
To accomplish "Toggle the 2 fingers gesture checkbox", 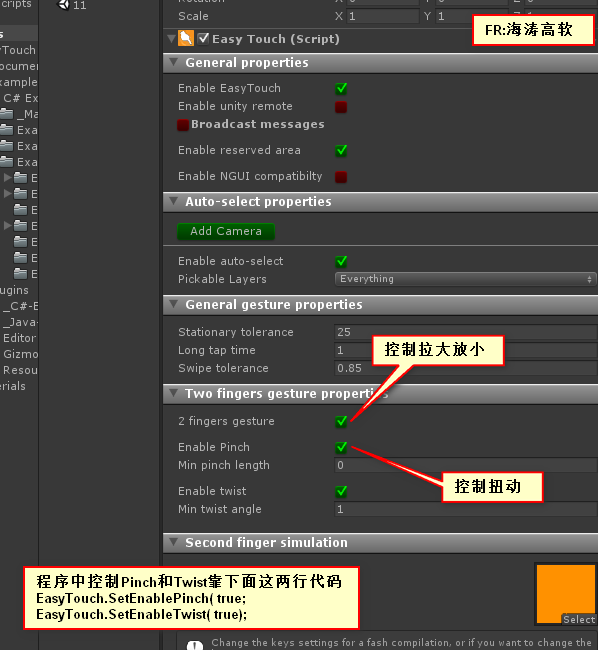I will [x=341, y=421].
